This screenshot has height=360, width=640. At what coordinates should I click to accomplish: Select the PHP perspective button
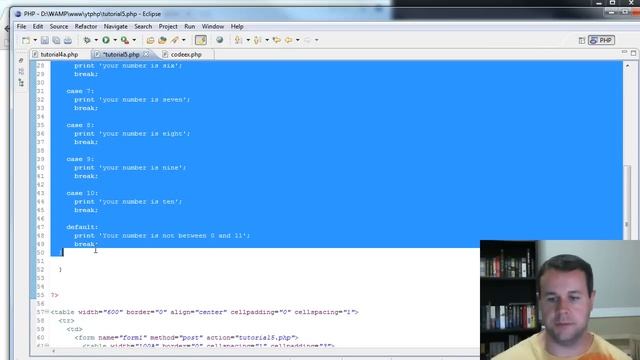click(x=602, y=40)
